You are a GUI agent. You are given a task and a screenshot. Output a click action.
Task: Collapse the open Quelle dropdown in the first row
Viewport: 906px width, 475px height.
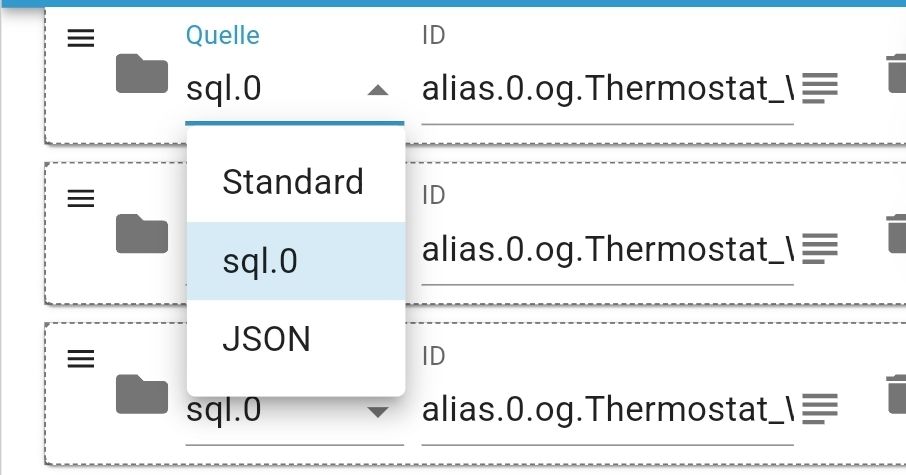click(x=377, y=90)
